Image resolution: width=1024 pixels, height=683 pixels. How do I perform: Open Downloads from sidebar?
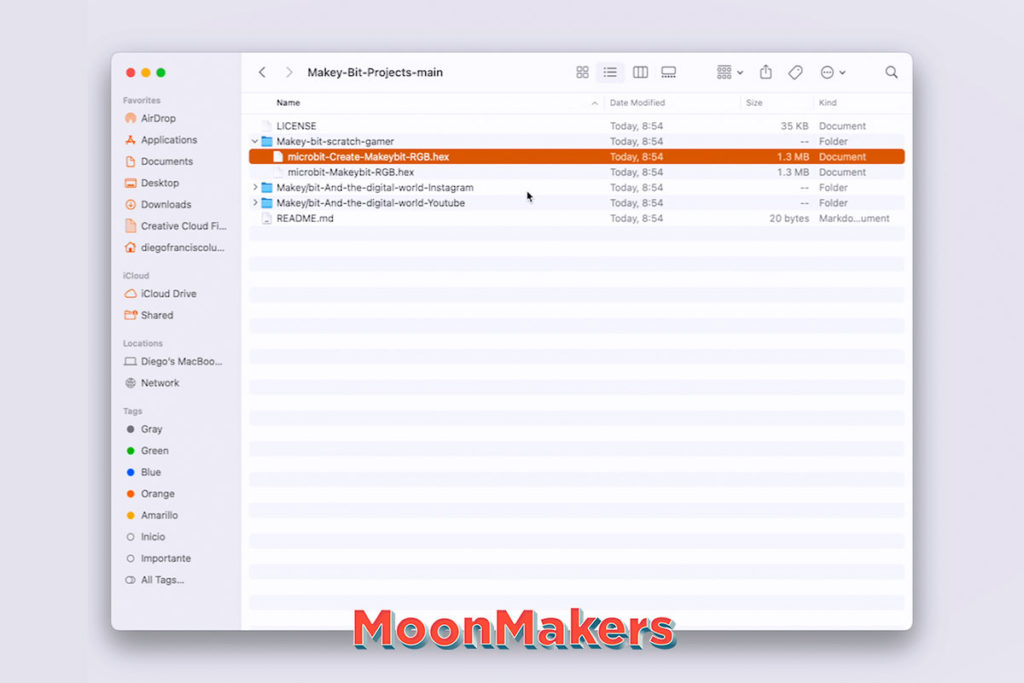pyautogui.click(x=165, y=205)
